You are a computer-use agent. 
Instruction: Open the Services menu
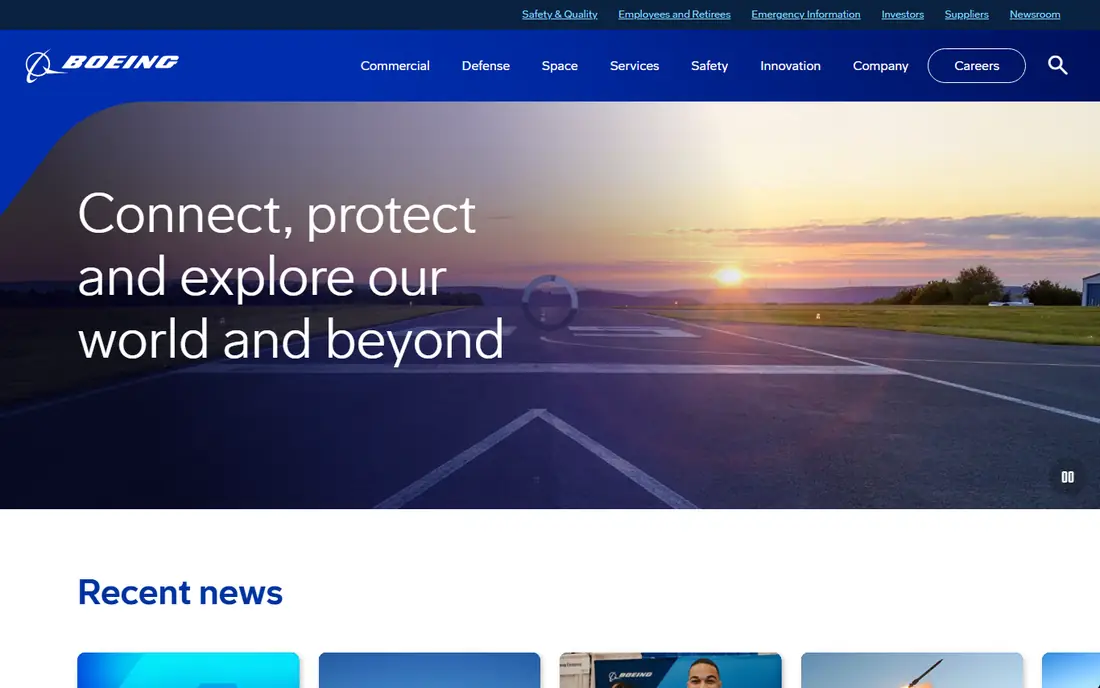[x=634, y=66]
